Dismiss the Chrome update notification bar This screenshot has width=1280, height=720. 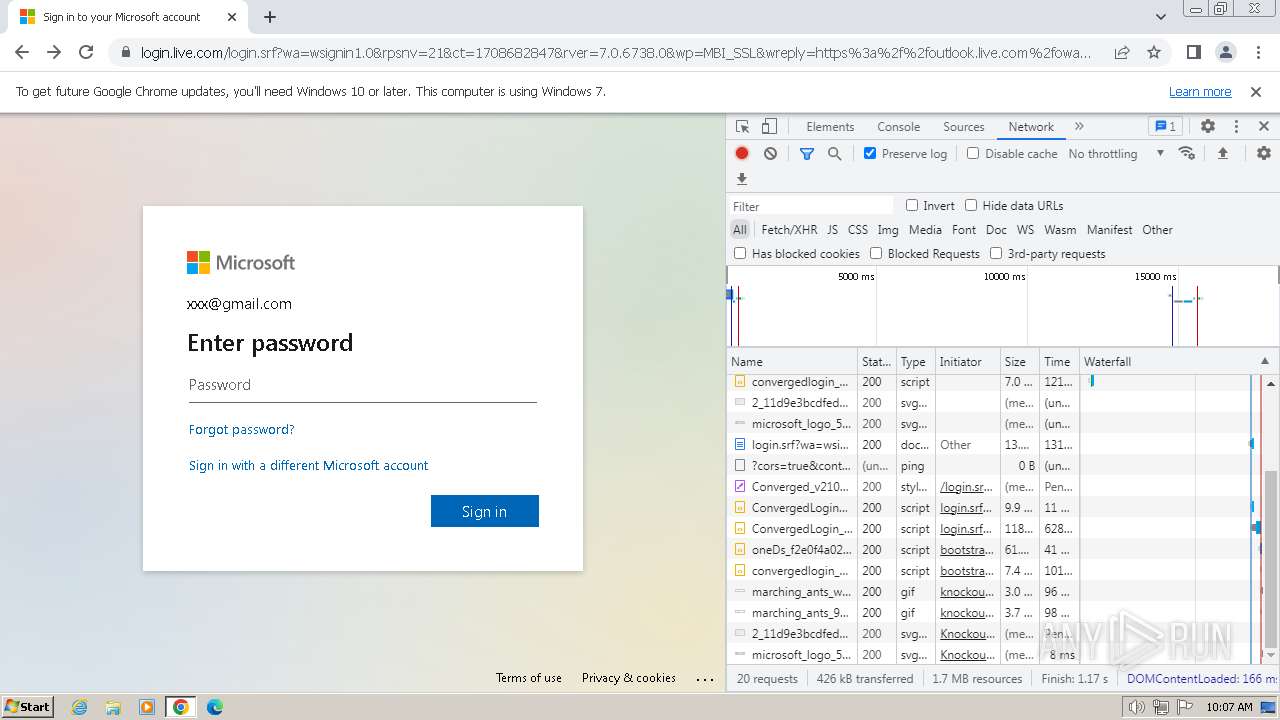(x=1256, y=91)
